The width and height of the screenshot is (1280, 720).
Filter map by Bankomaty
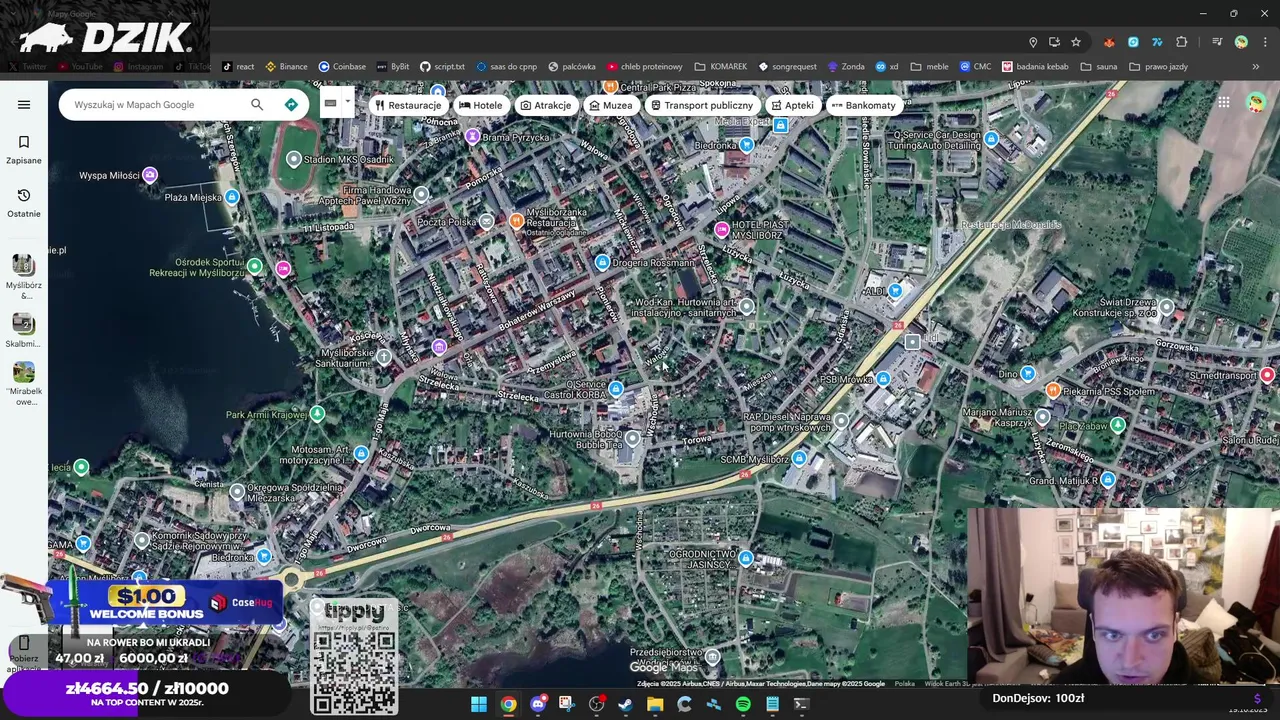coord(864,105)
